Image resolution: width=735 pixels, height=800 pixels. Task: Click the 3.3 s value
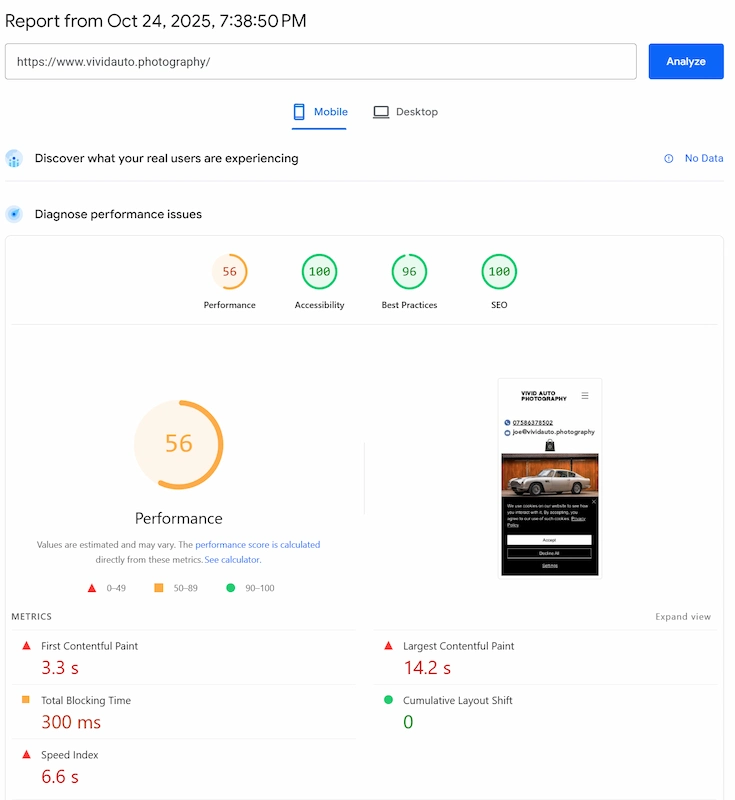coord(60,668)
